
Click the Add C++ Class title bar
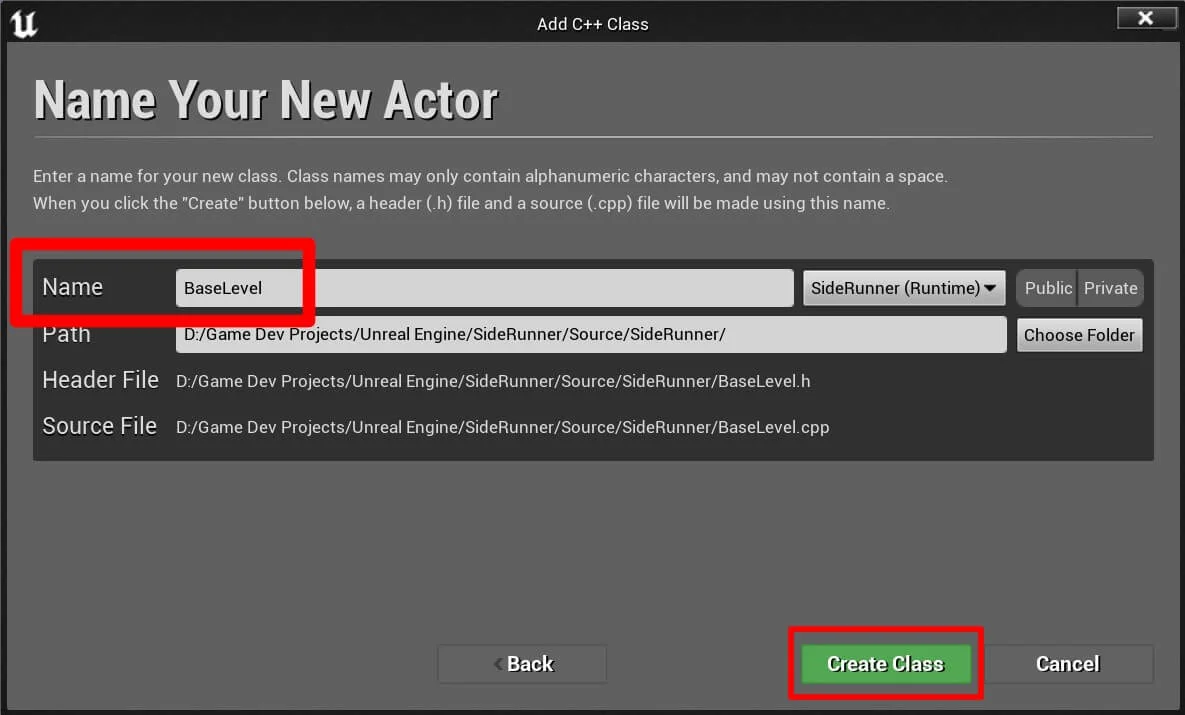point(592,24)
